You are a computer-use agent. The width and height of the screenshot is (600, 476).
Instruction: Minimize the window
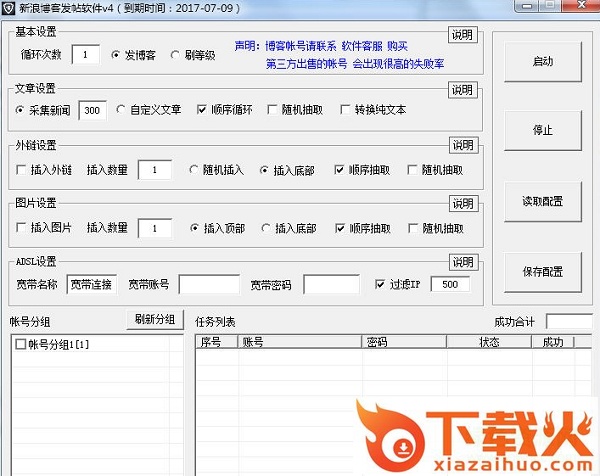click(x=527, y=6)
